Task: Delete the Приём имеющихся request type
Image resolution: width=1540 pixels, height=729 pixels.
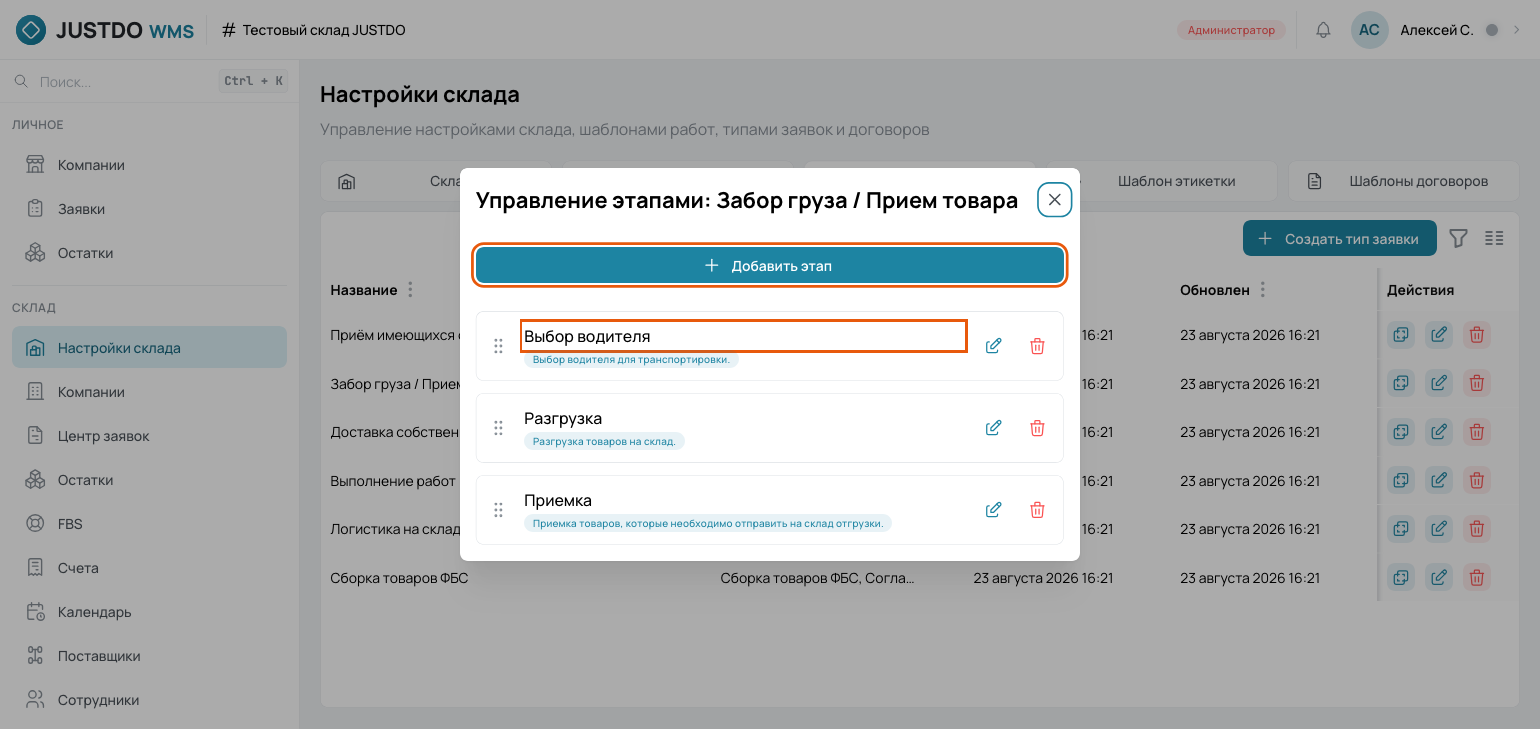Action: [x=1477, y=335]
